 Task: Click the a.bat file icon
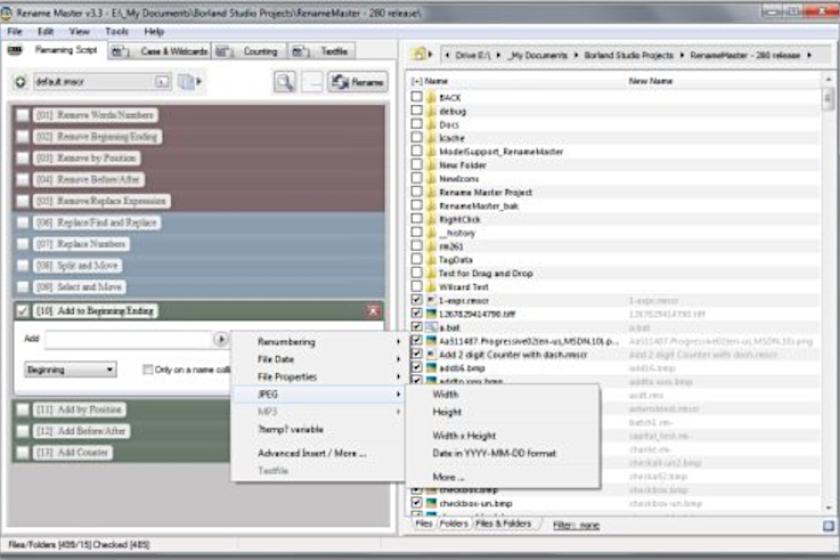pyautogui.click(x=431, y=327)
